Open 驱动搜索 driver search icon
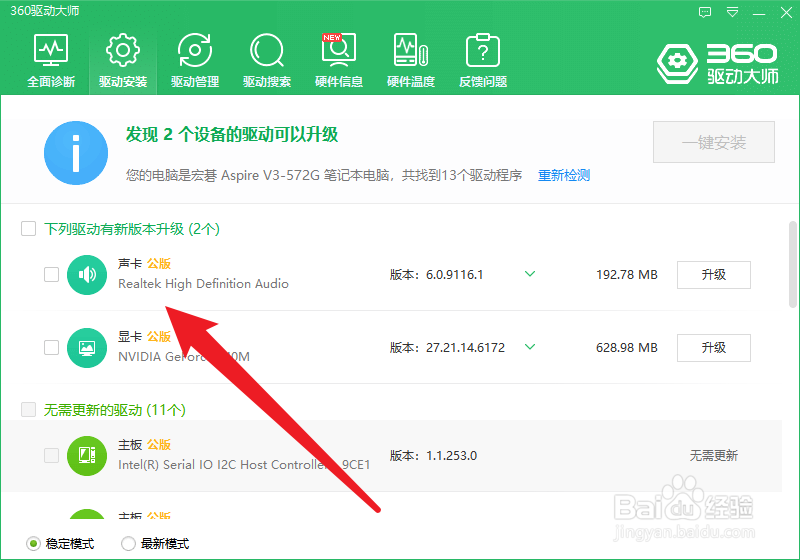800x560 pixels. 266,50
